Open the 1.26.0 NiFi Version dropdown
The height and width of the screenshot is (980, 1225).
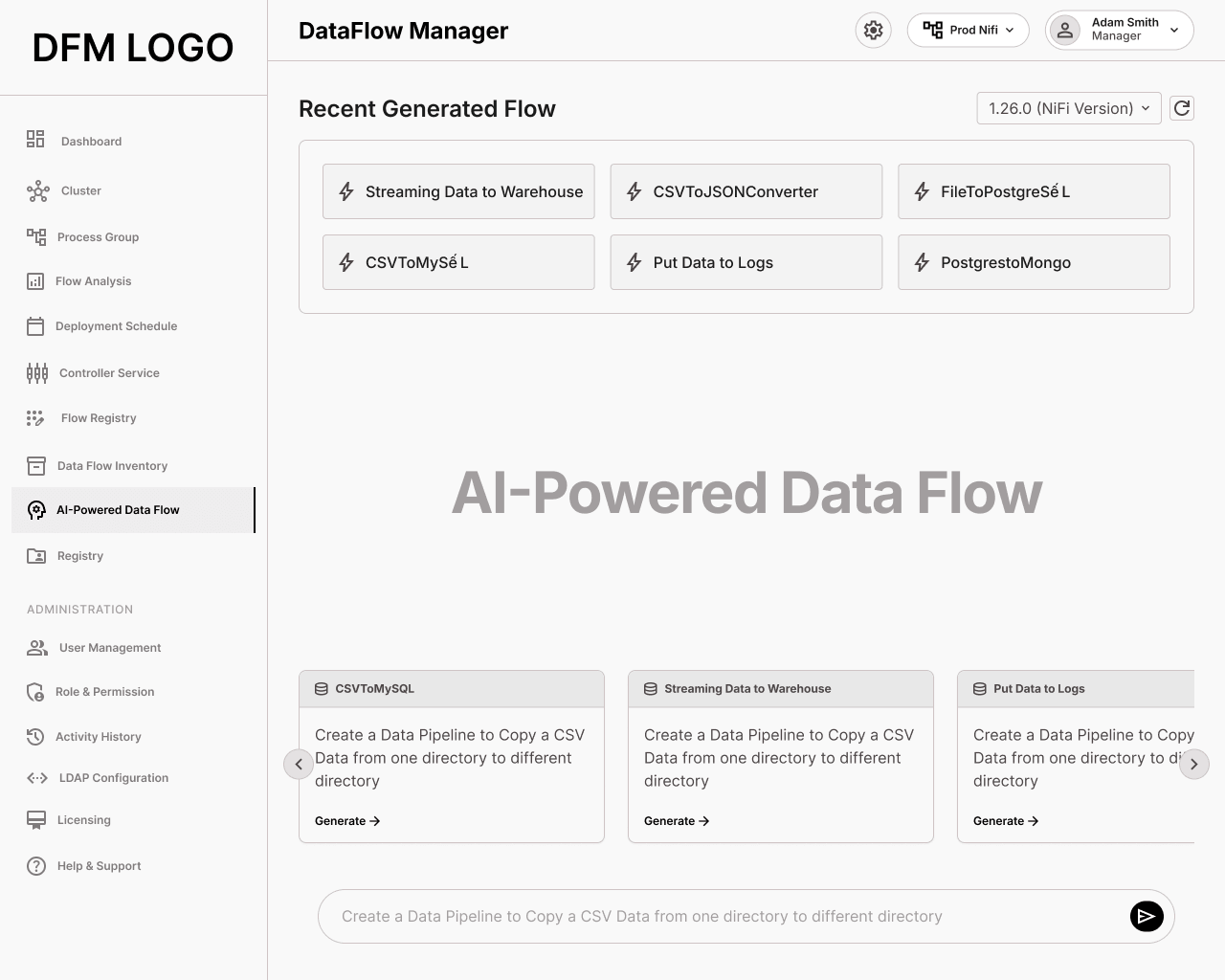(x=1069, y=108)
